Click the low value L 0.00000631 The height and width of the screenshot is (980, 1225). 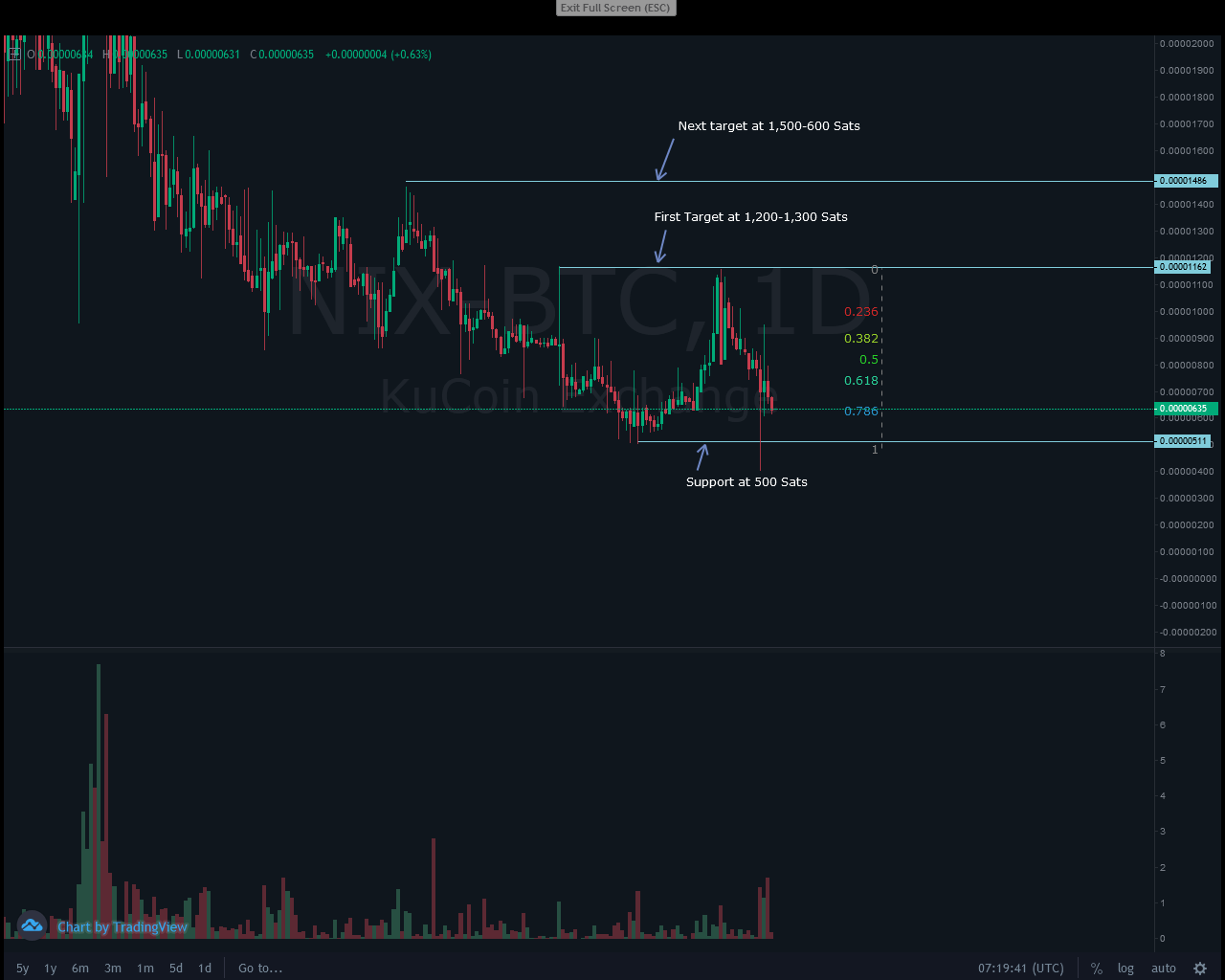(209, 55)
